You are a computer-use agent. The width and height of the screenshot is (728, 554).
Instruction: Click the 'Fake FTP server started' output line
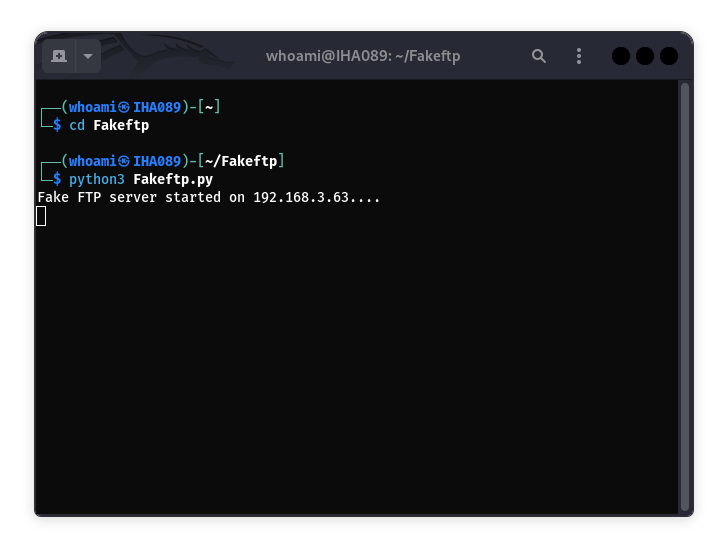(209, 197)
